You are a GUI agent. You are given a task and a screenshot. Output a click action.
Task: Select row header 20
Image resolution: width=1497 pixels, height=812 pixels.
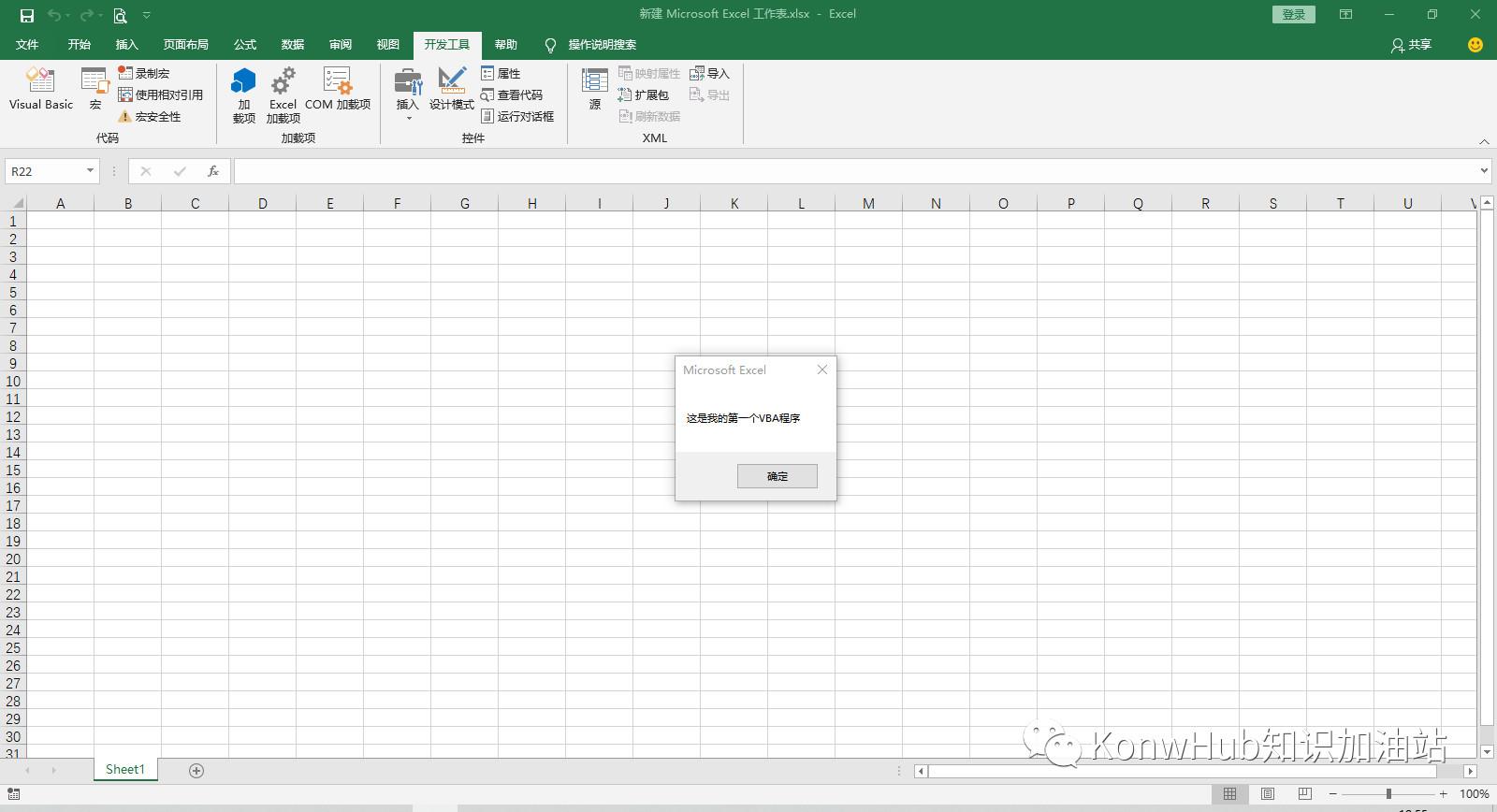[13, 558]
